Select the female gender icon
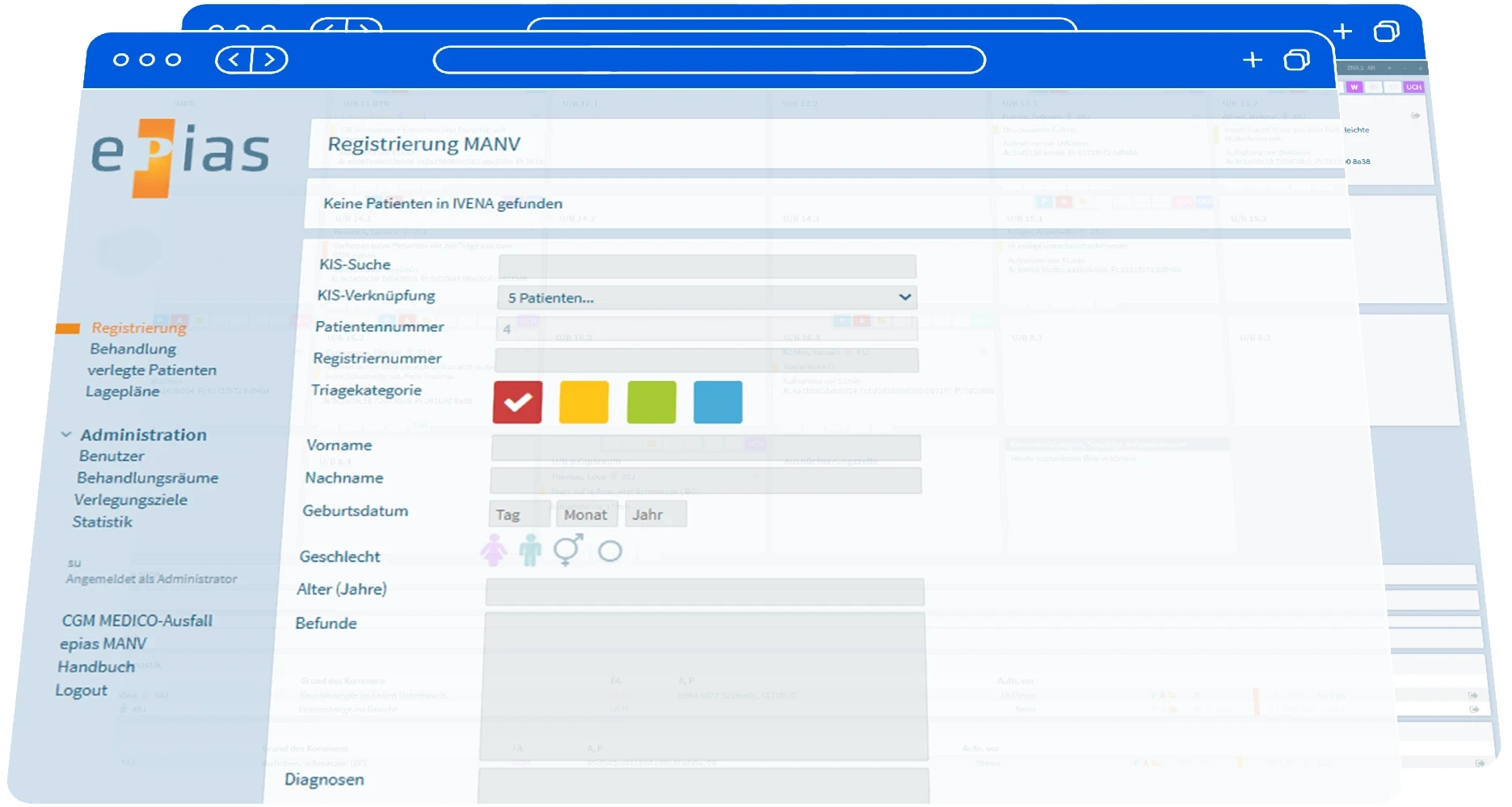 pyautogui.click(x=494, y=551)
